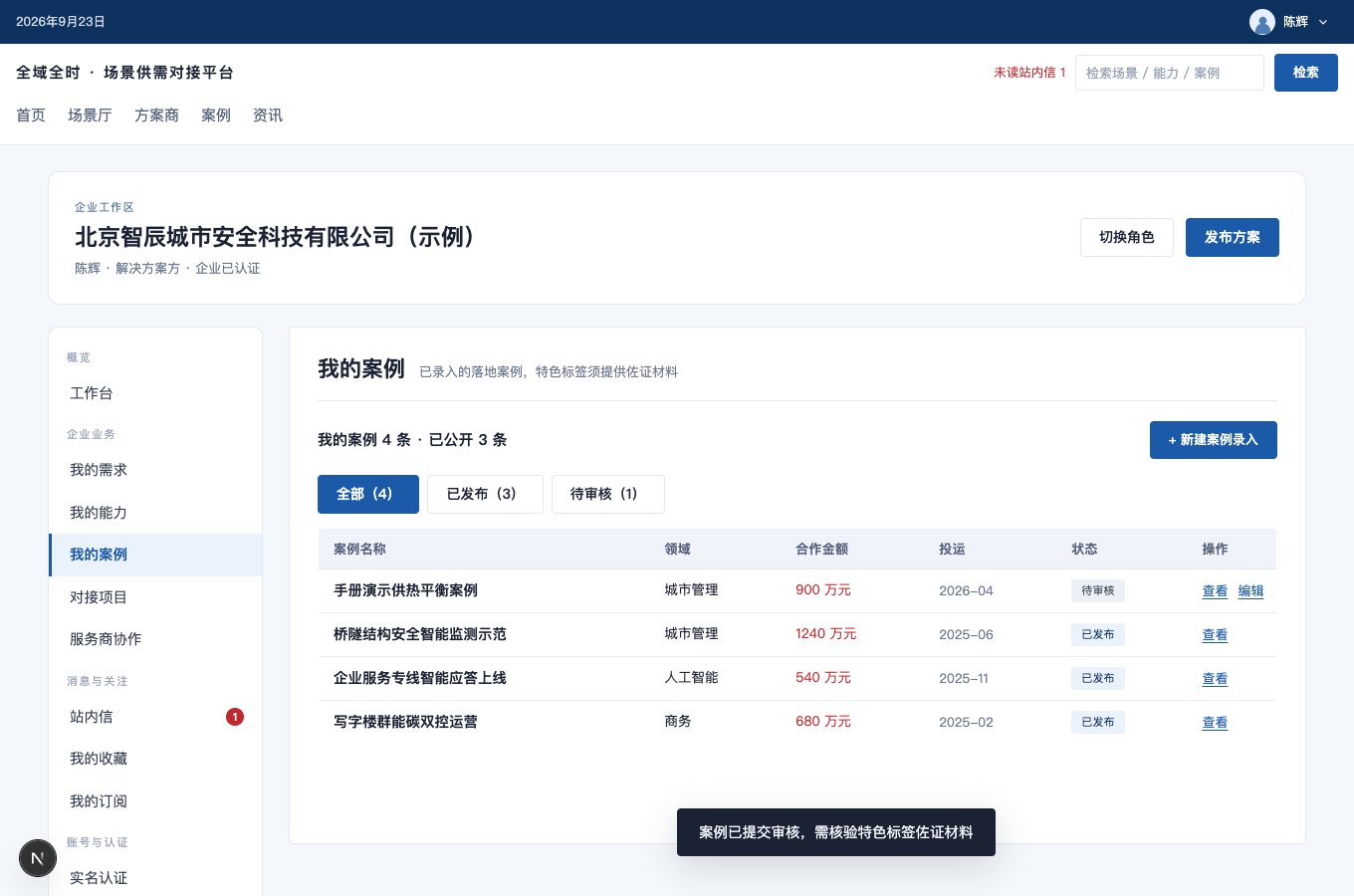Click the 待审核 status badge
This screenshot has height=896, width=1354.
point(1098,590)
